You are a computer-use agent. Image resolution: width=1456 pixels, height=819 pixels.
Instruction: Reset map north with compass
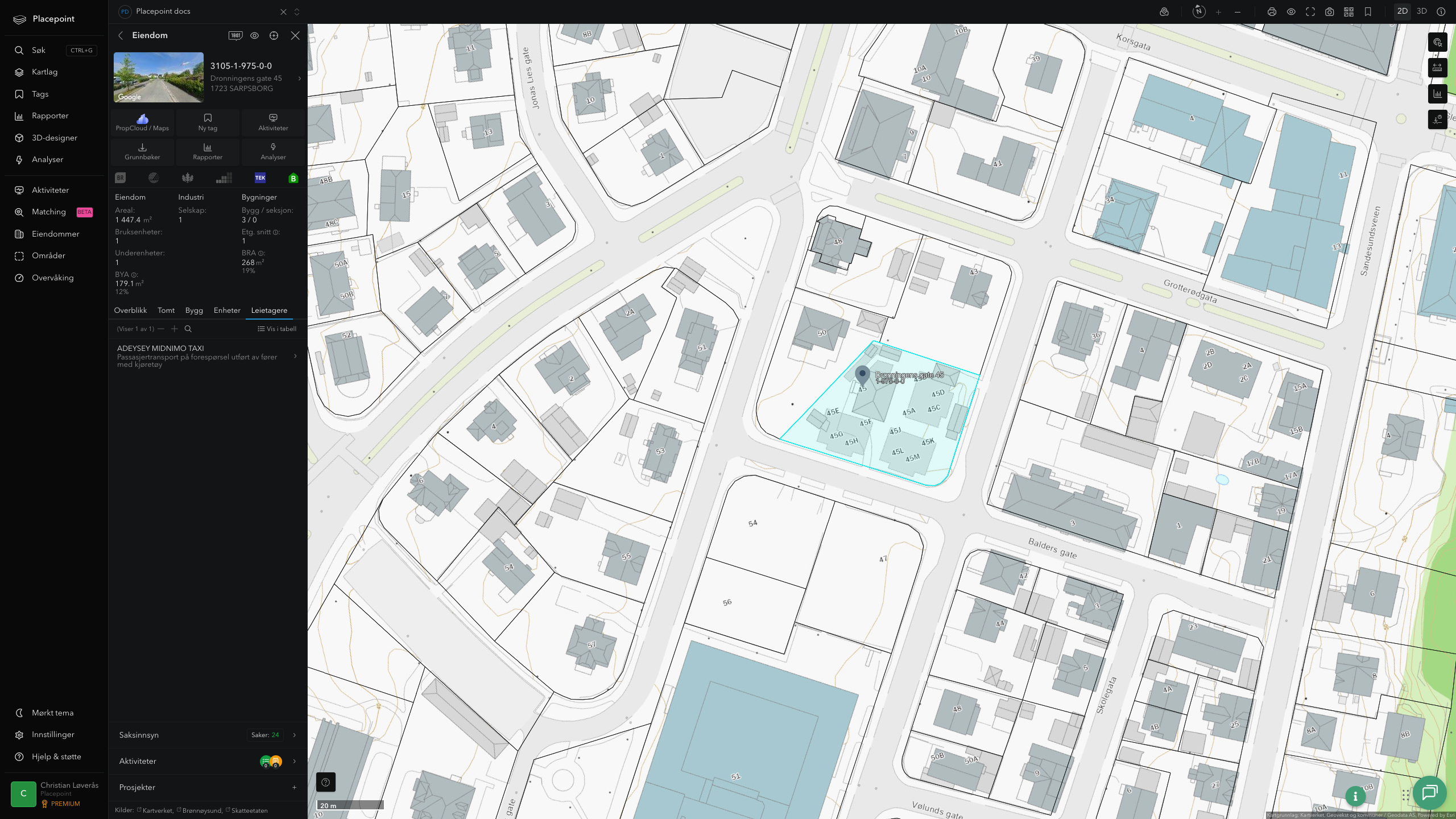coord(1199,11)
